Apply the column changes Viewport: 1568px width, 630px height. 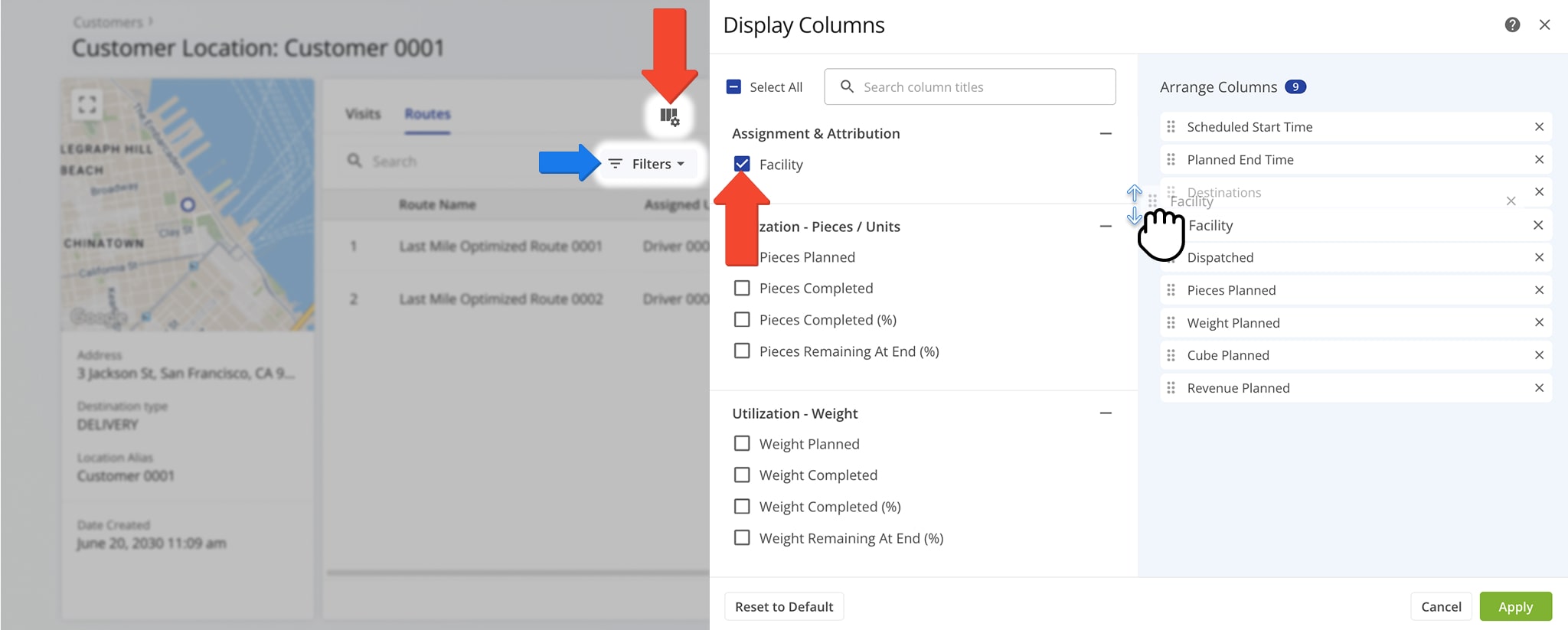pos(1515,606)
